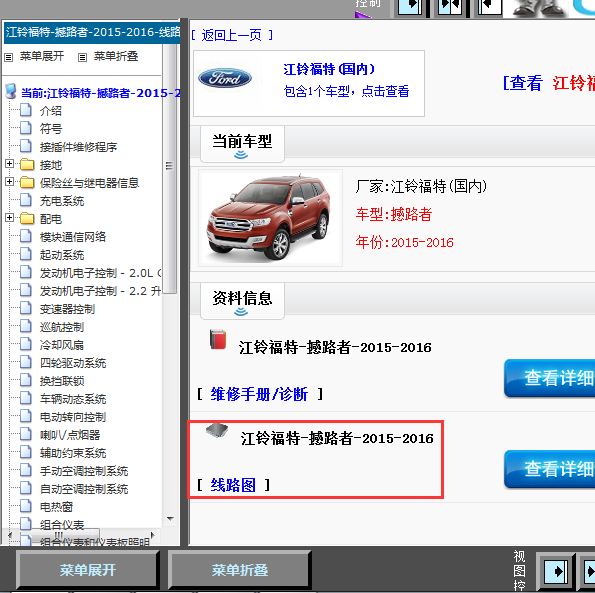
Task: Open the 车辆动态系统 tree item
Action: 73,399
